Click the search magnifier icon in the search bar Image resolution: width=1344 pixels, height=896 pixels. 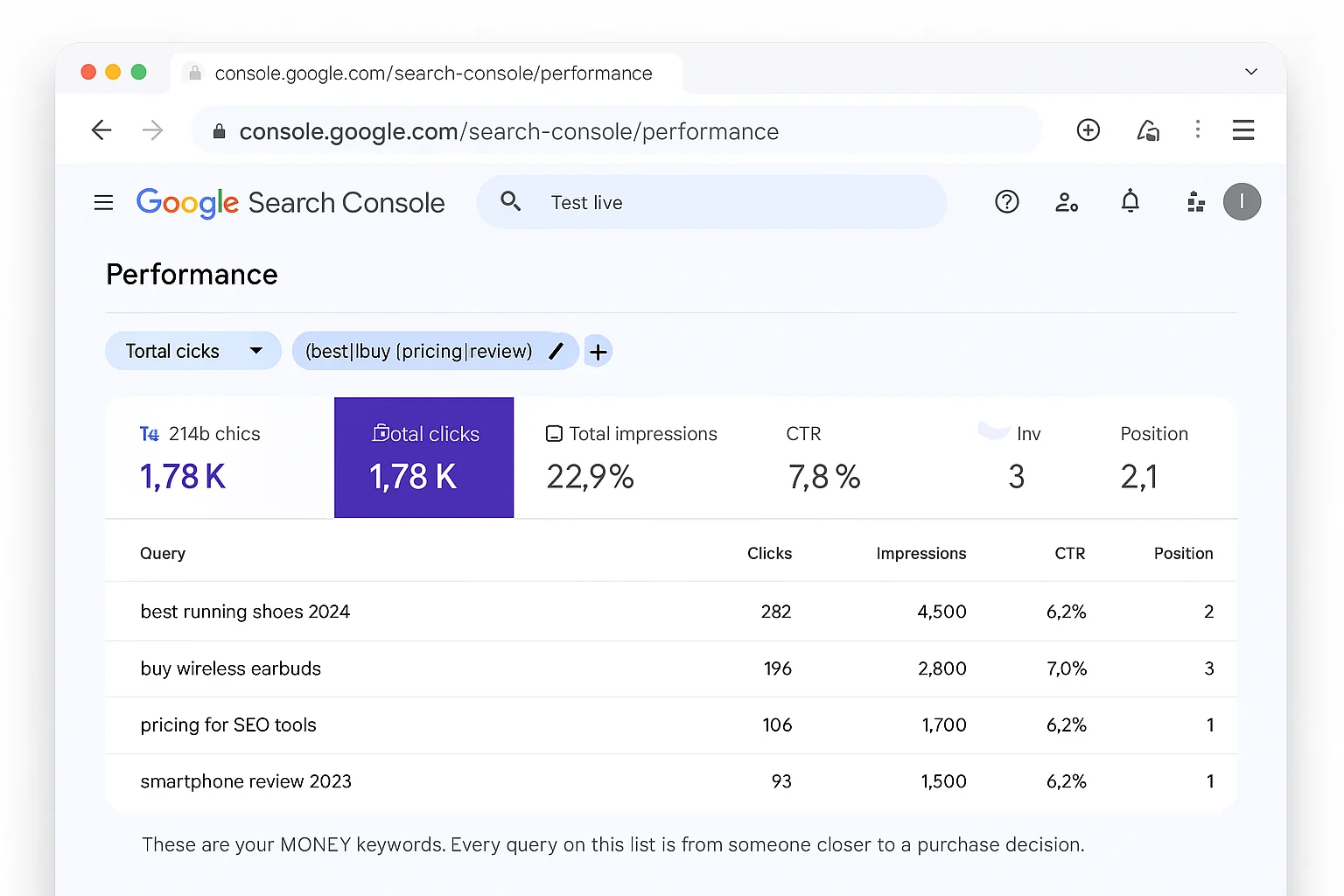click(x=511, y=201)
